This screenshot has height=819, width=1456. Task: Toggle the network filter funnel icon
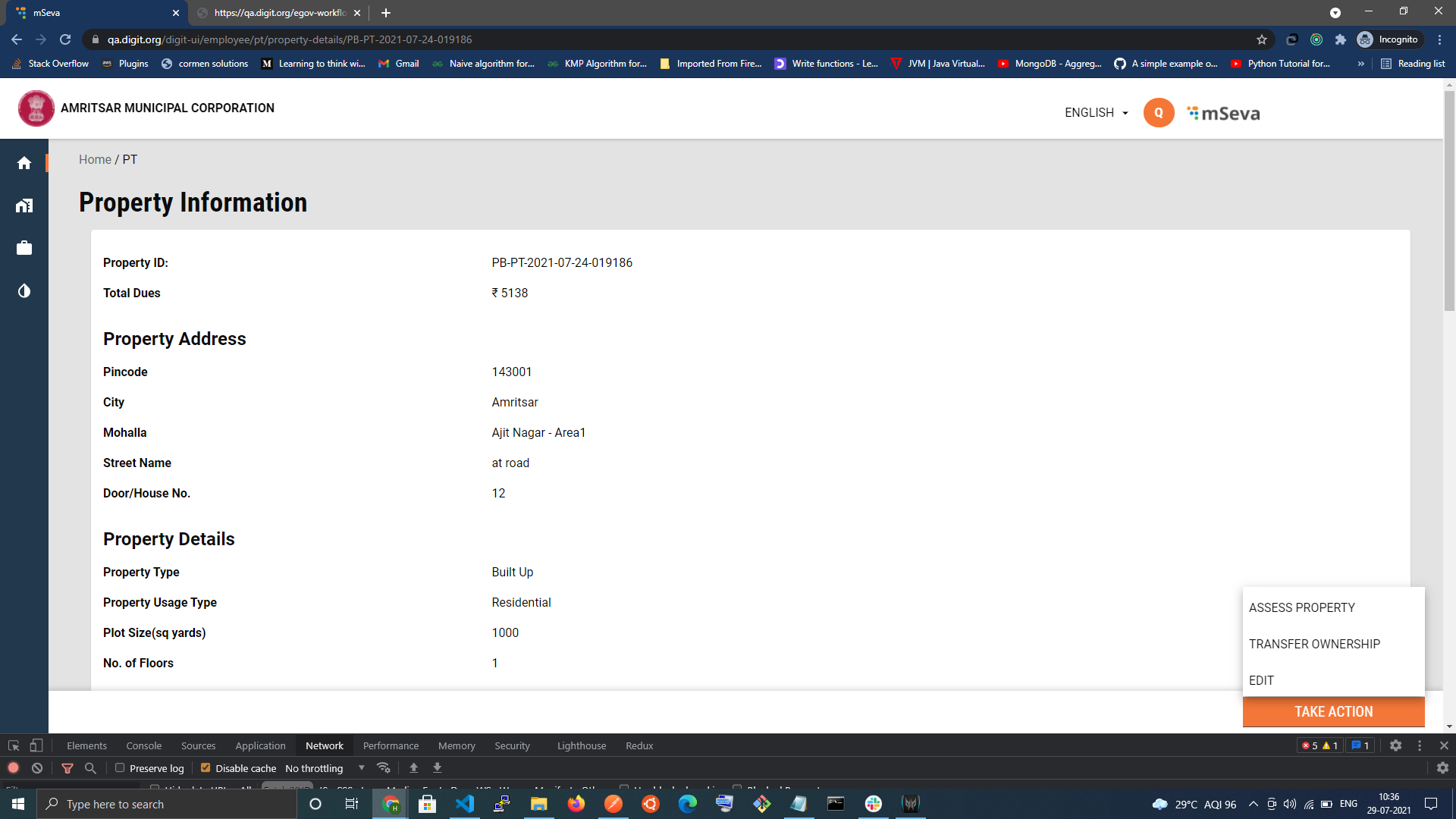(67, 768)
